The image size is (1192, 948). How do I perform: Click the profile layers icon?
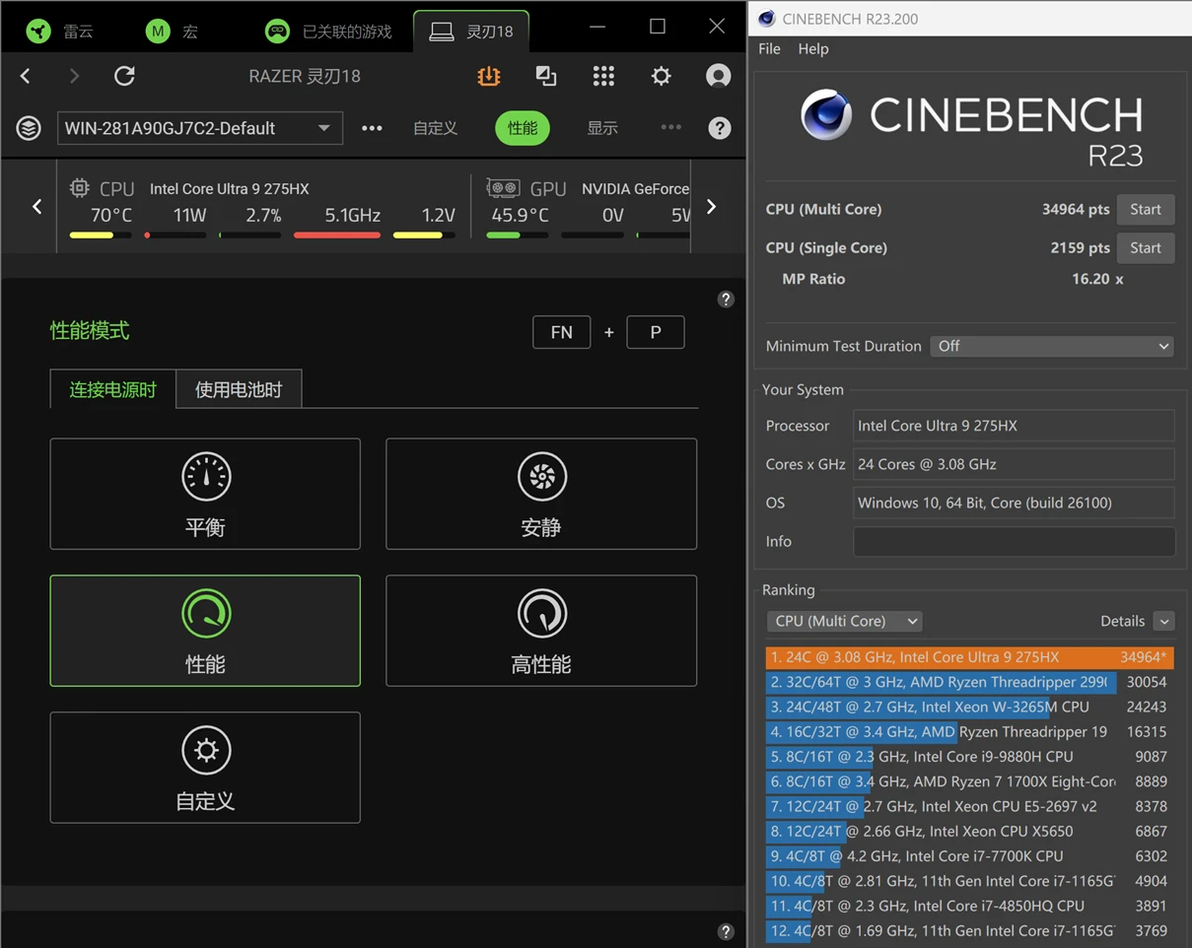(29, 128)
